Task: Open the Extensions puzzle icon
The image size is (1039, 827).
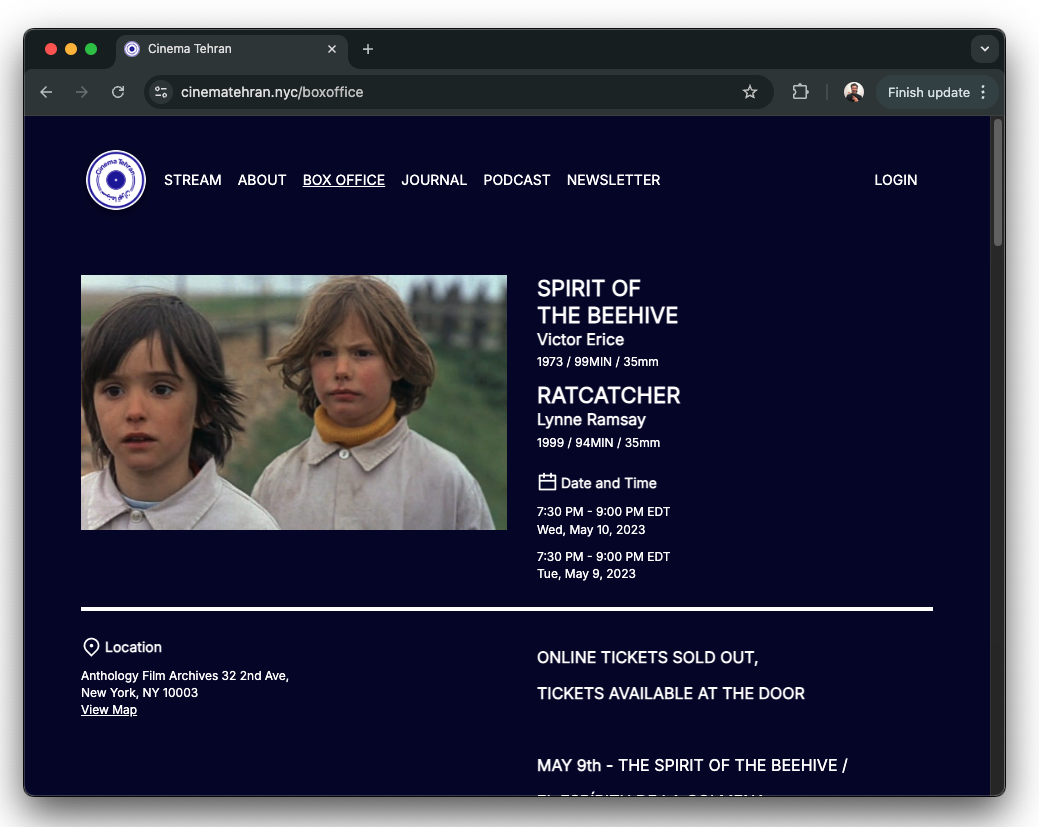Action: pyautogui.click(x=800, y=92)
